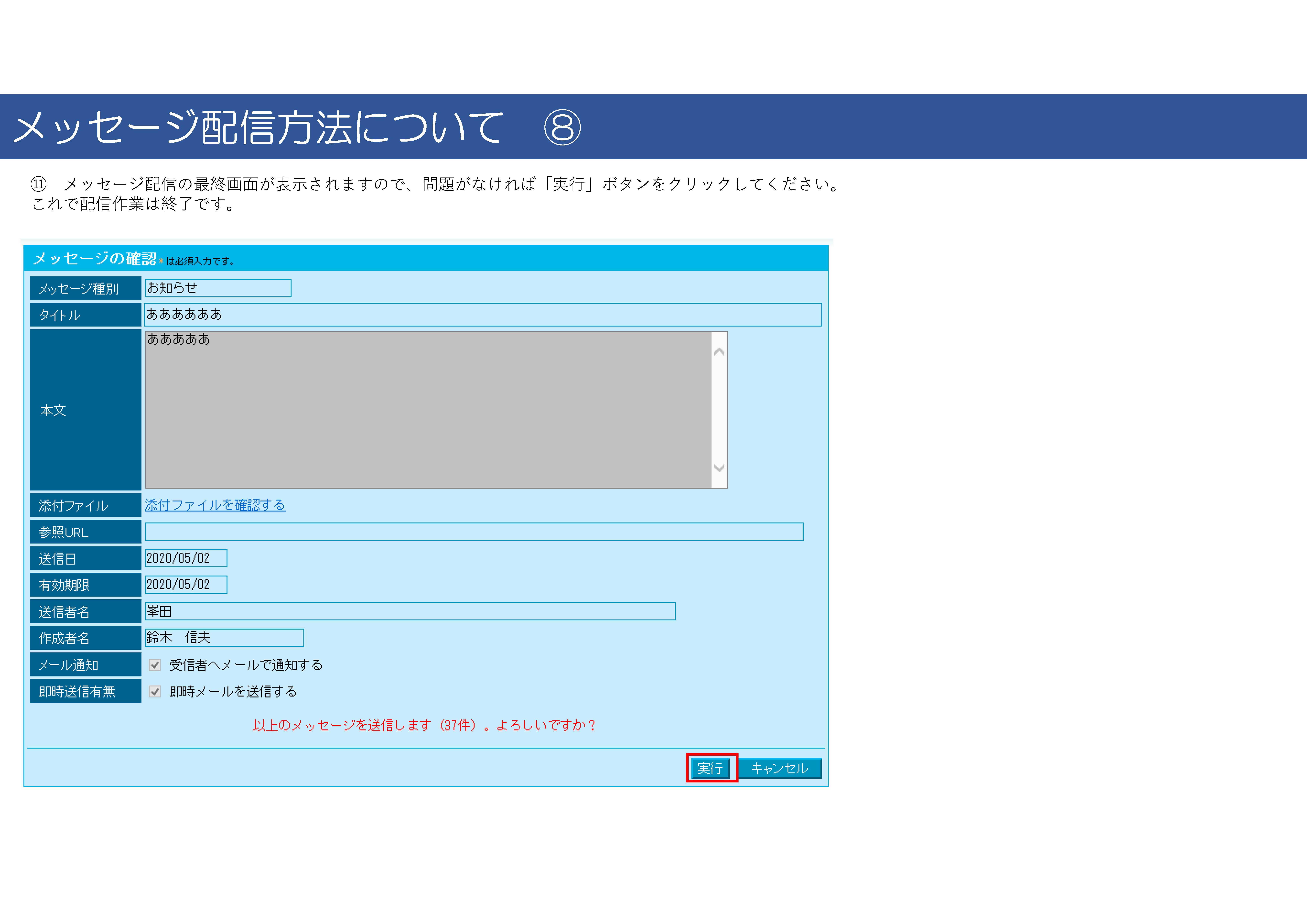The width and height of the screenshot is (1307, 924).
Task: Click the 送信者名 row label
Action: (x=85, y=611)
